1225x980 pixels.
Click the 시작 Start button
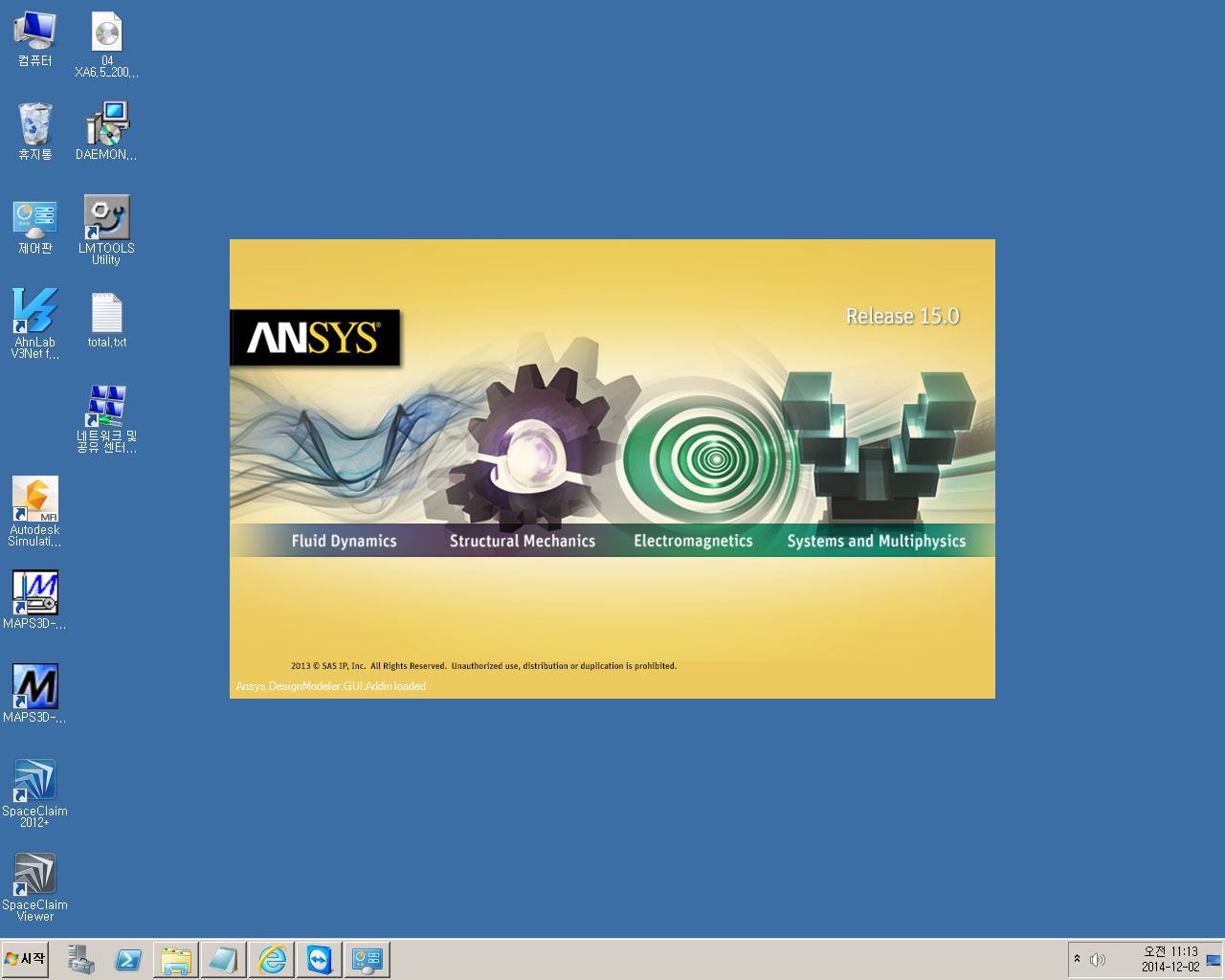(25, 959)
